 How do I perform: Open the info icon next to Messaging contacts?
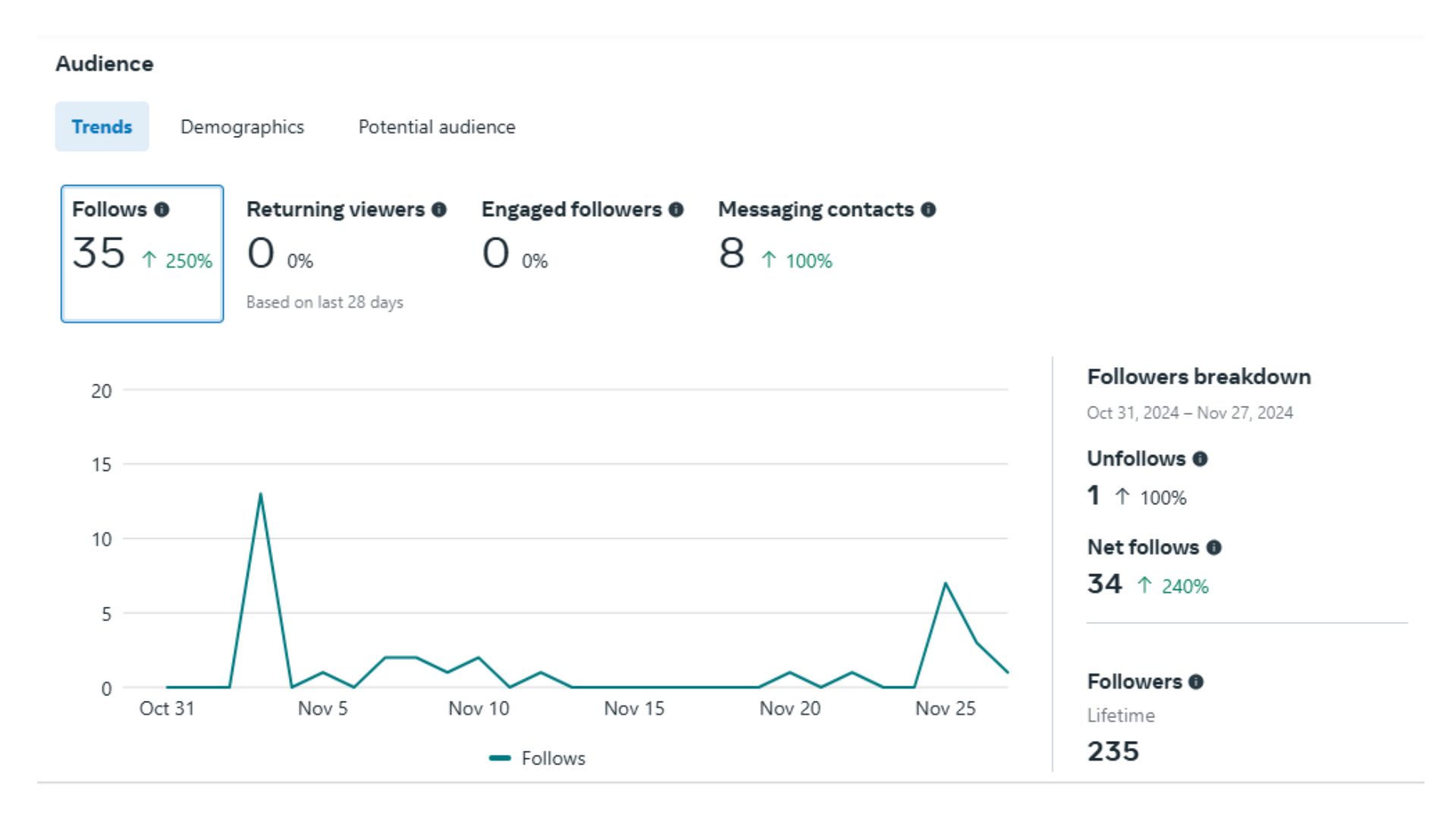(928, 209)
